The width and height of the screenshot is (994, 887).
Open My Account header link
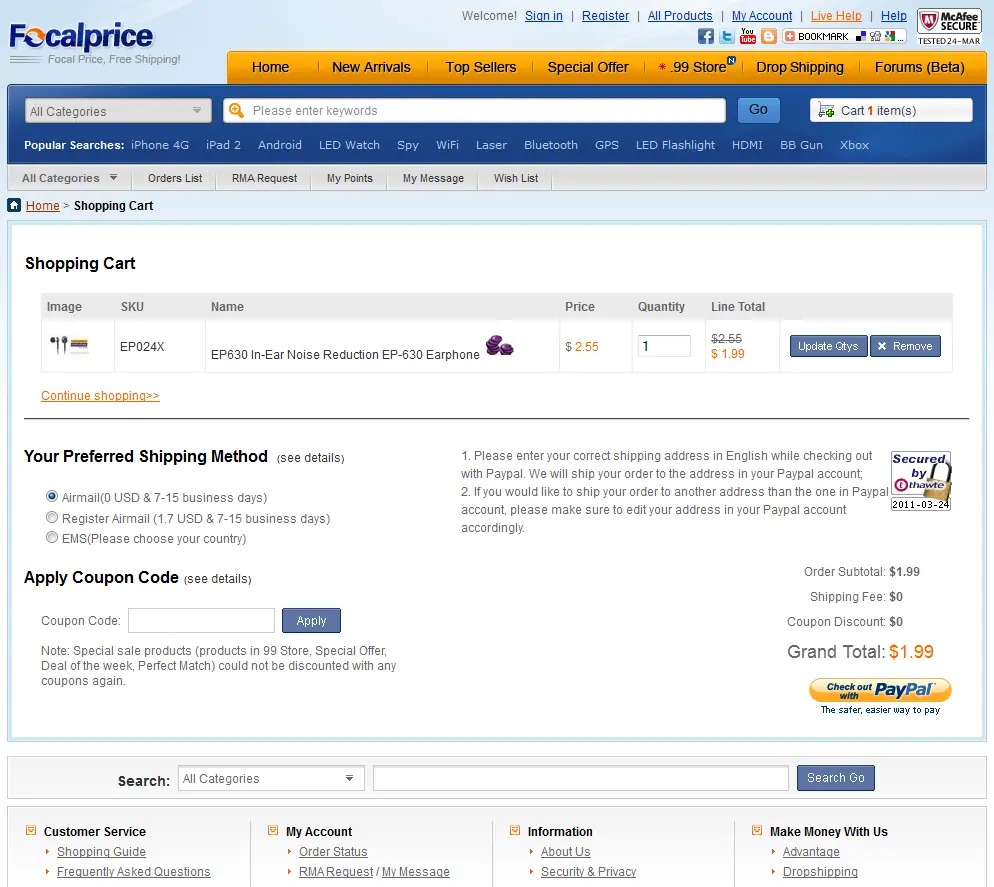(x=762, y=16)
